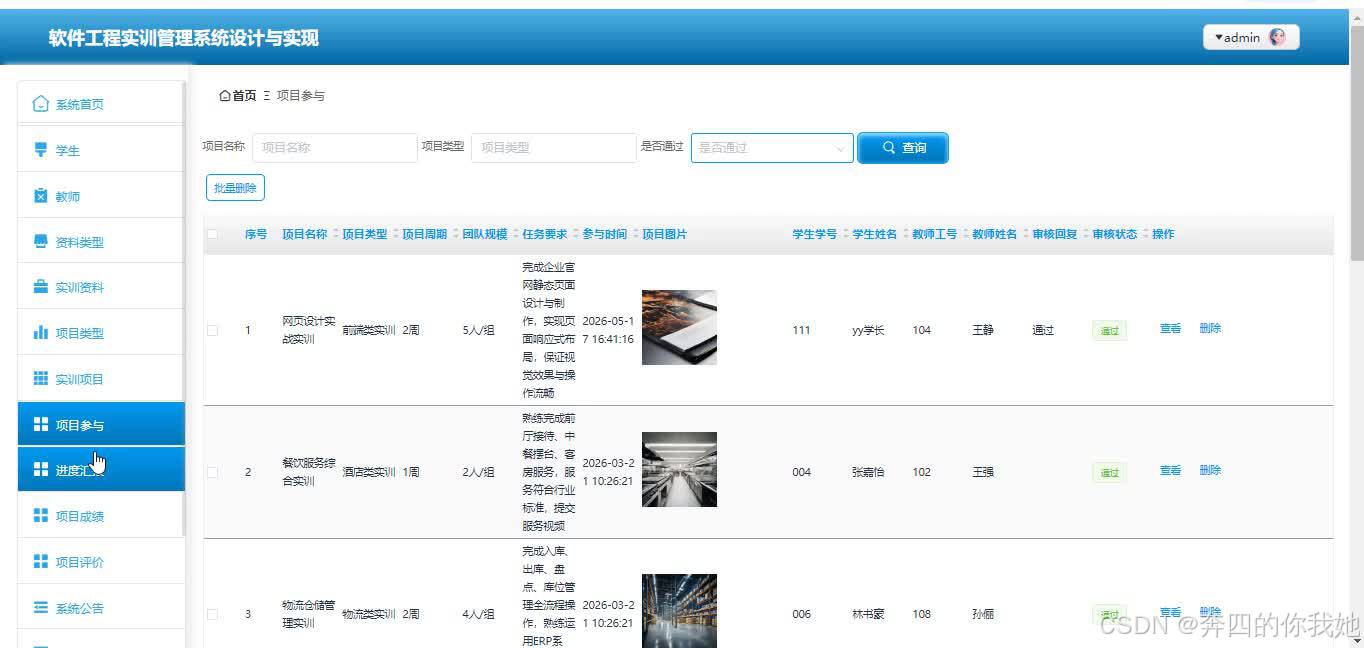Screen dimensions: 1364x648
Task: Click the 项目评价 grid icon in sidebar
Action: pos(40,562)
